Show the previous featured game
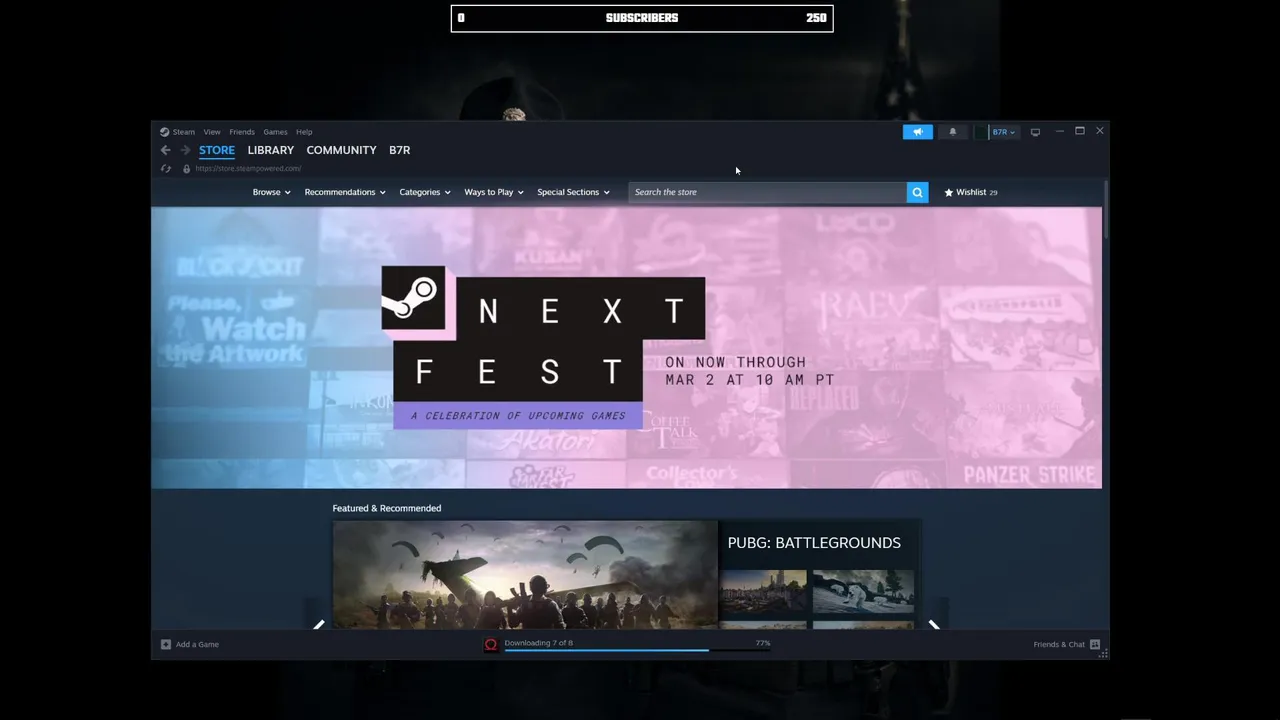 [318, 625]
